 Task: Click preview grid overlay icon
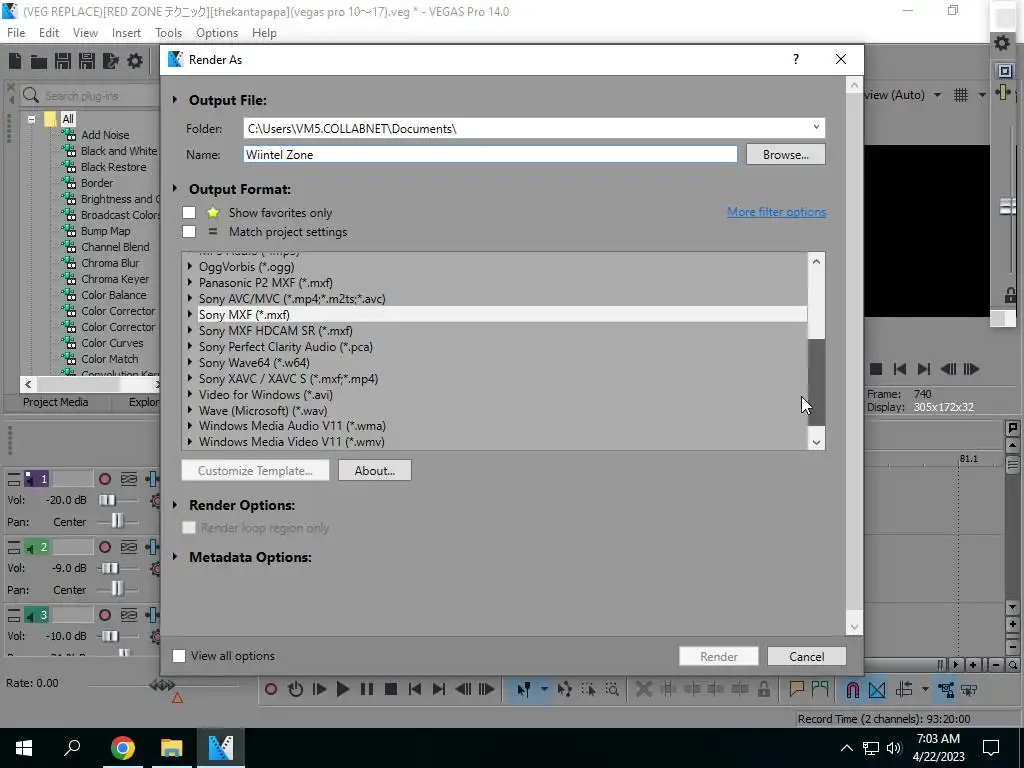[x=961, y=95]
